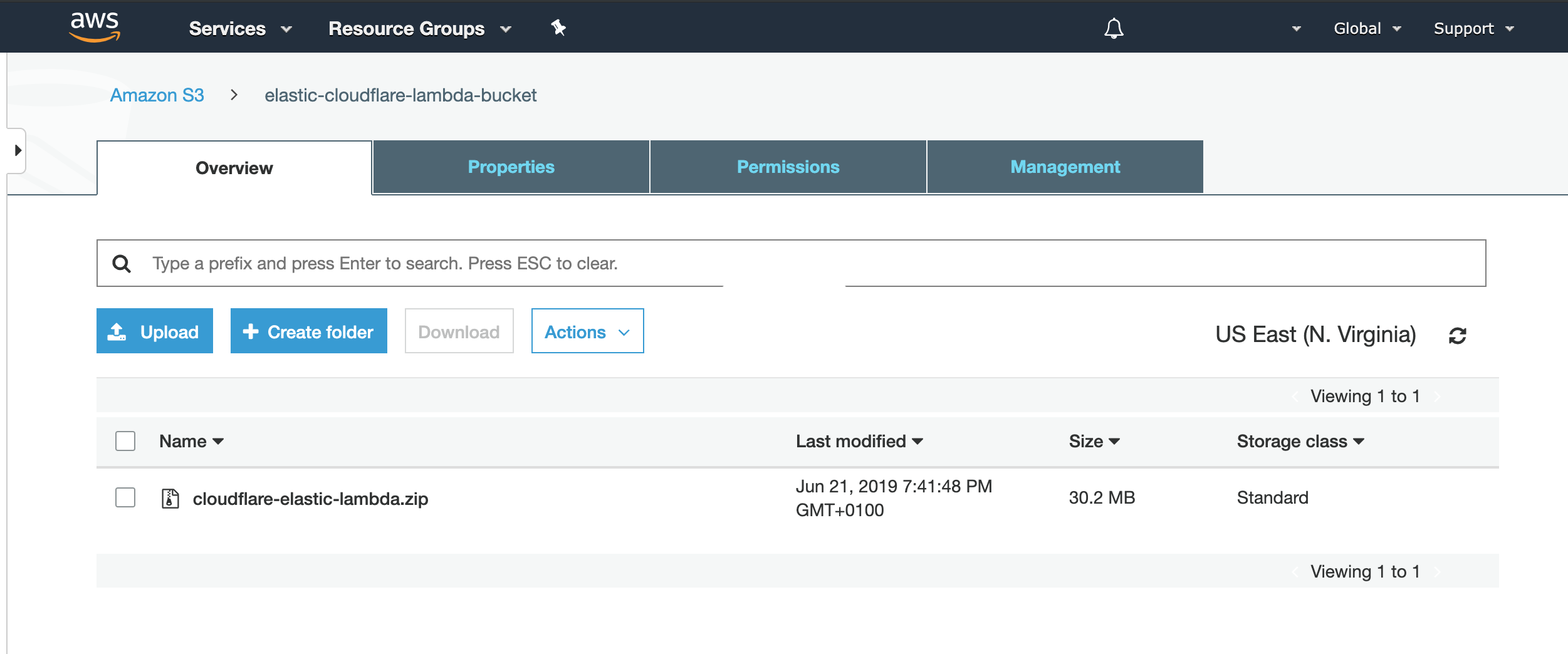Click the next-page chevron near Viewing 1 to 1
Image resolution: width=1568 pixels, height=654 pixels.
[x=1438, y=395]
